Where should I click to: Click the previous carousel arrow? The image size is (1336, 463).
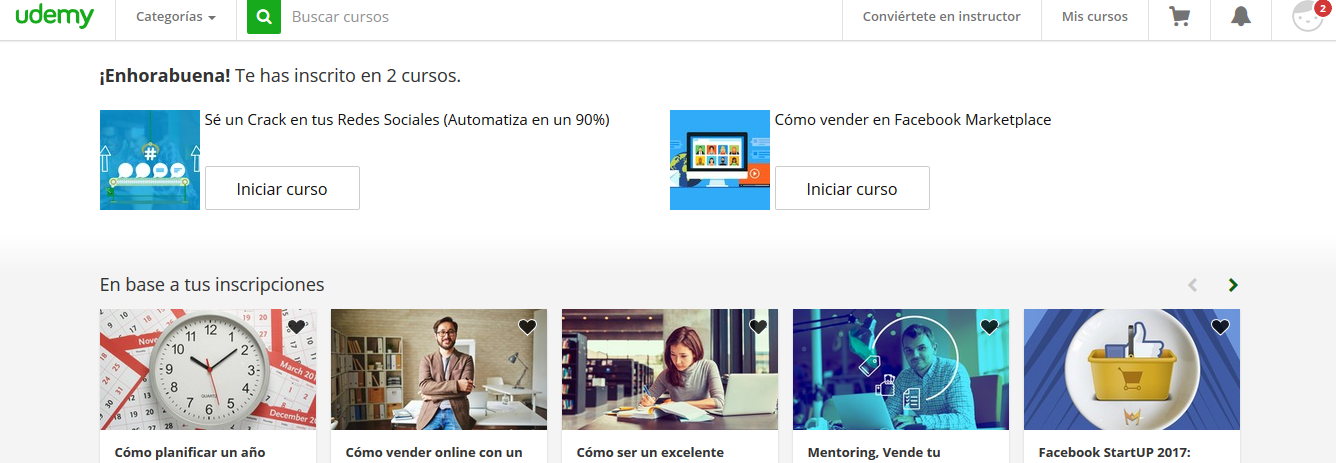coord(1192,285)
